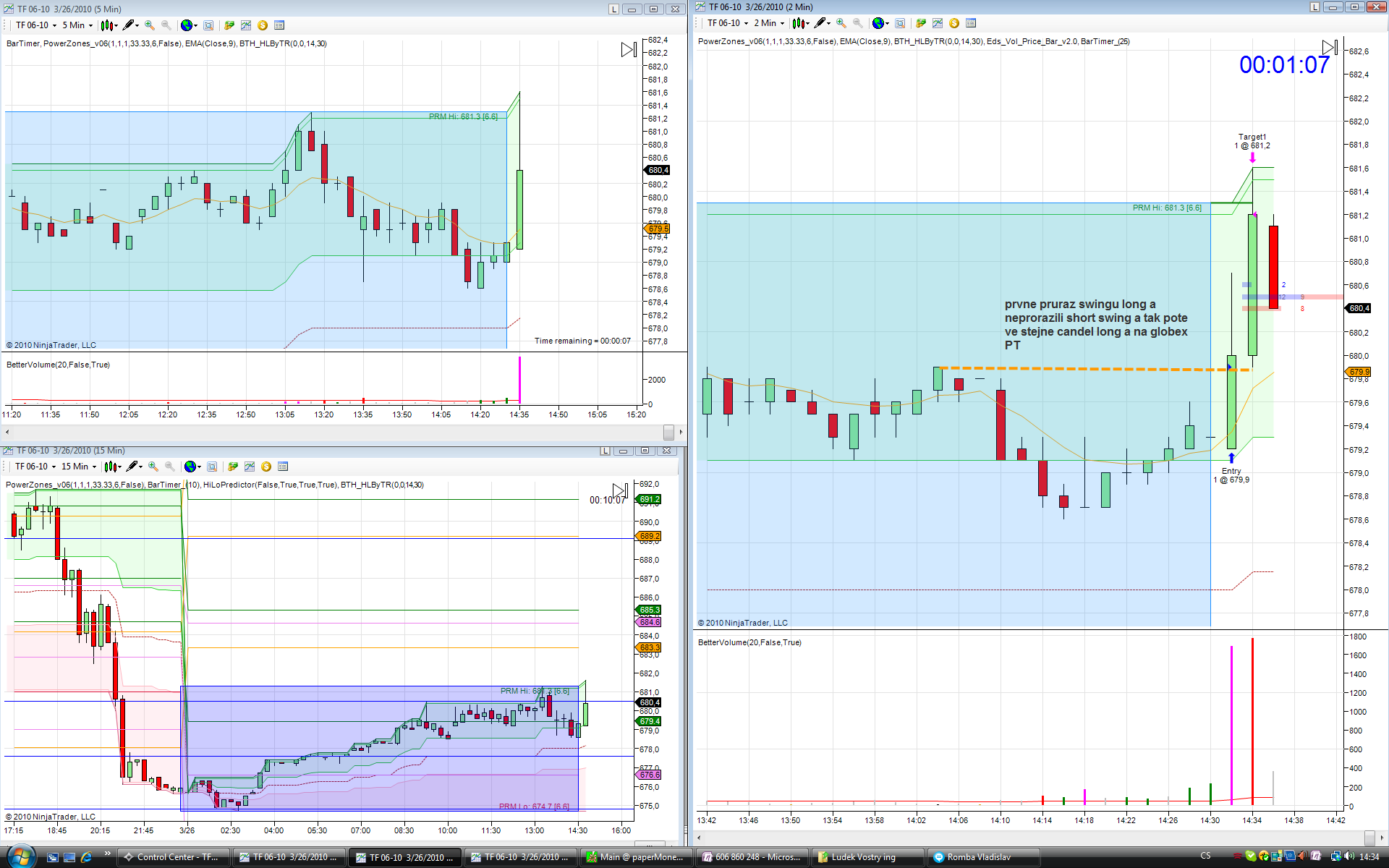Open Windows Start button
1389x868 pixels.
[x=20, y=856]
